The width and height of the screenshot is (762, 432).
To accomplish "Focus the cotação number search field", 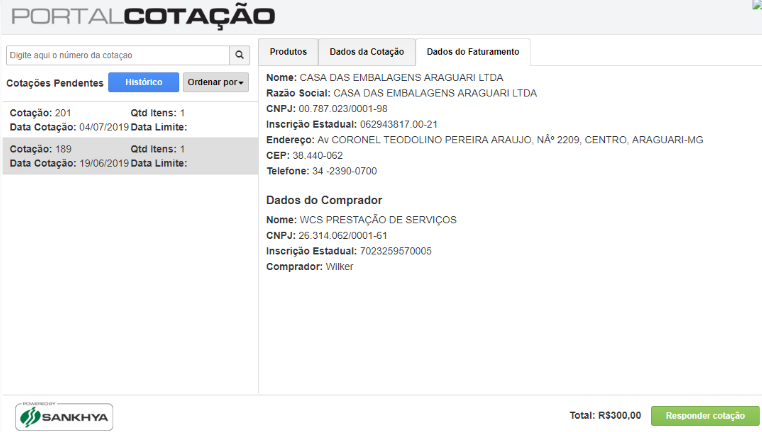I will (x=118, y=55).
